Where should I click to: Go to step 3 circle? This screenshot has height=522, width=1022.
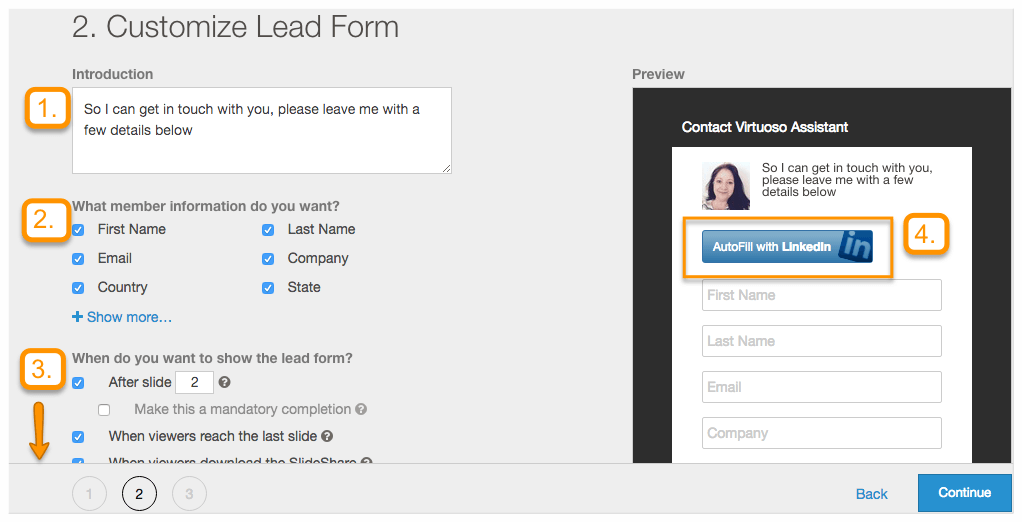pyautogui.click(x=189, y=494)
